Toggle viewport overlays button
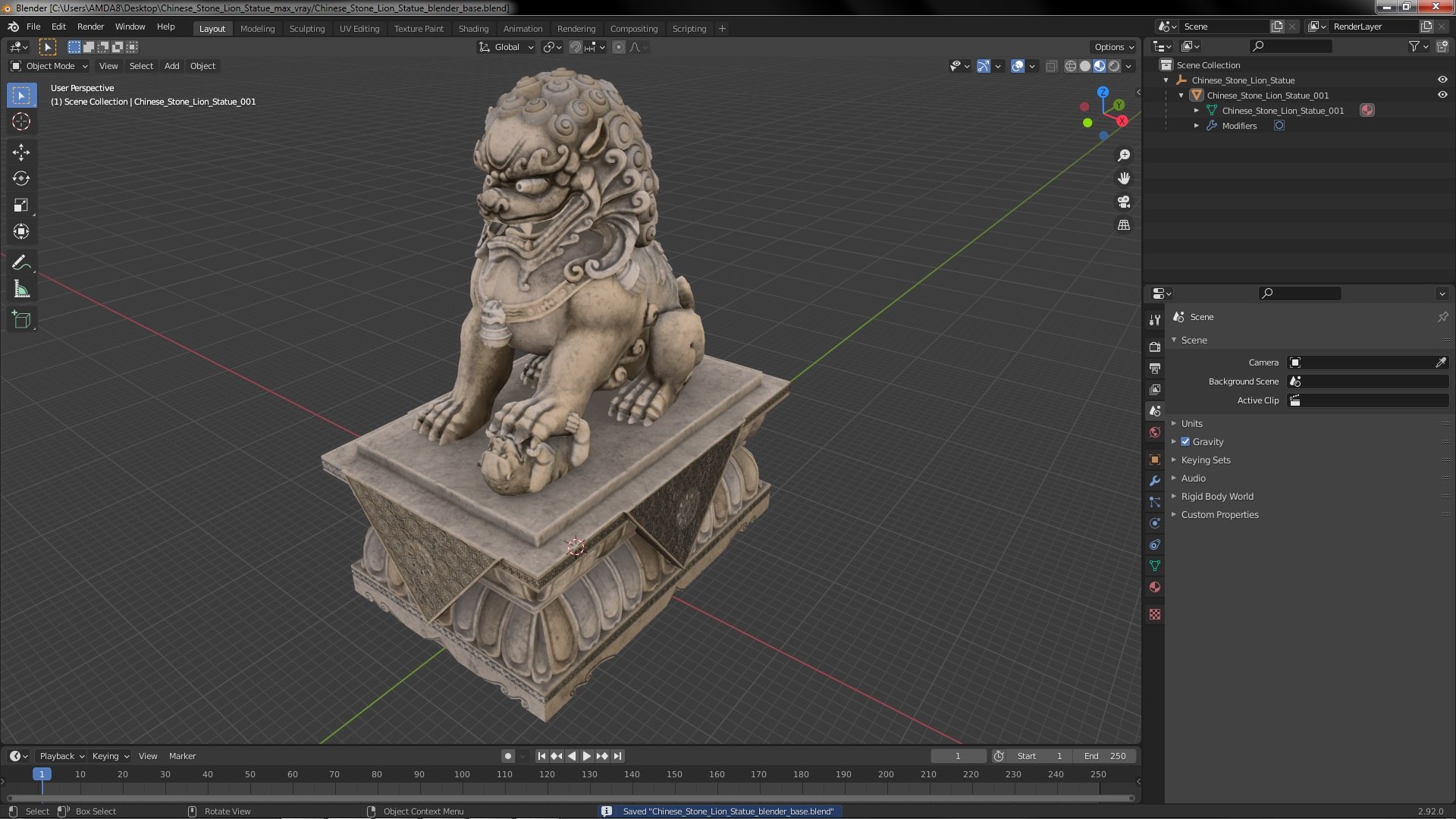The width and height of the screenshot is (1456, 819). (x=1018, y=66)
